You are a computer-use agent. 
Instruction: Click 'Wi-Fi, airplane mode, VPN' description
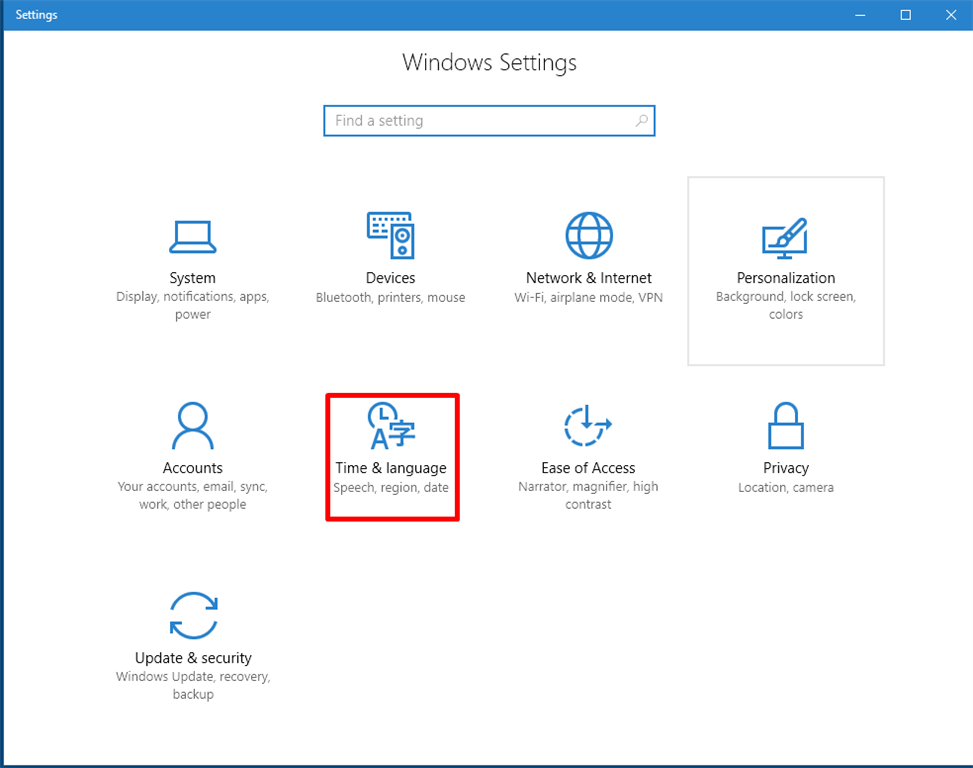[588, 297]
